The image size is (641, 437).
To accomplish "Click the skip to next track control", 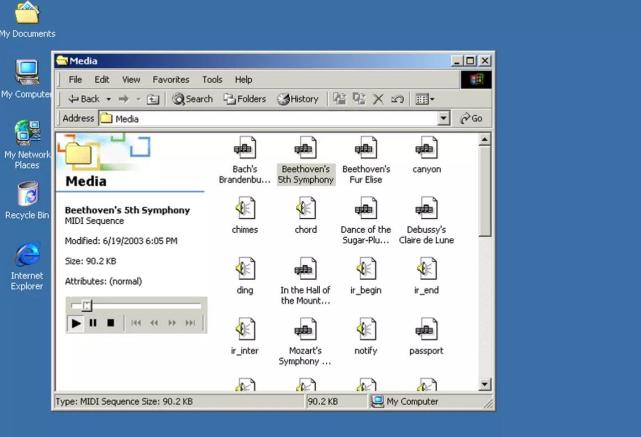I will [x=190, y=323].
